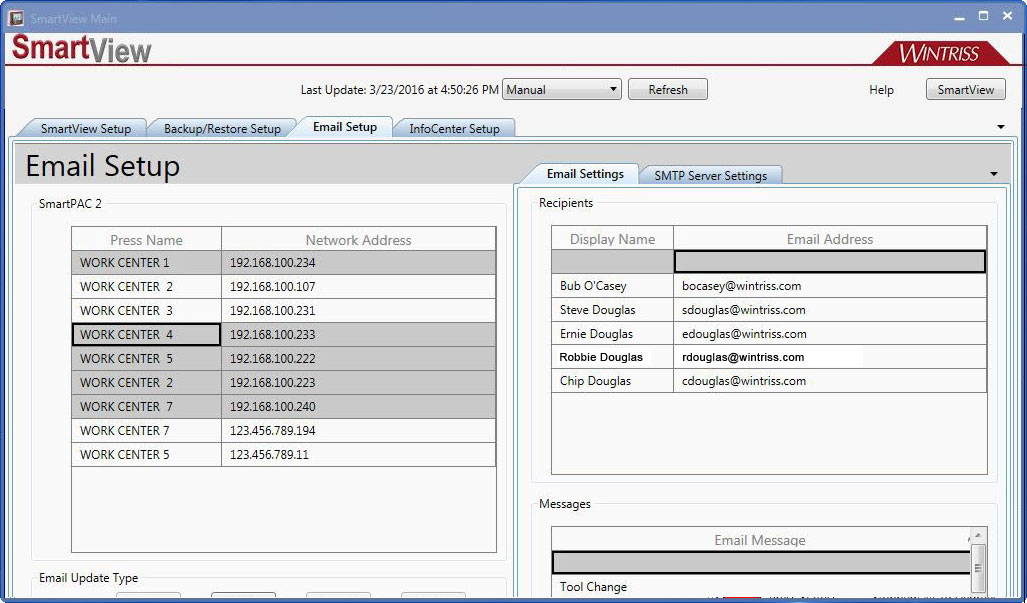The width and height of the screenshot is (1027, 603).
Task: Select the WORK CENTER 1 row
Action: [x=284, y=263]
